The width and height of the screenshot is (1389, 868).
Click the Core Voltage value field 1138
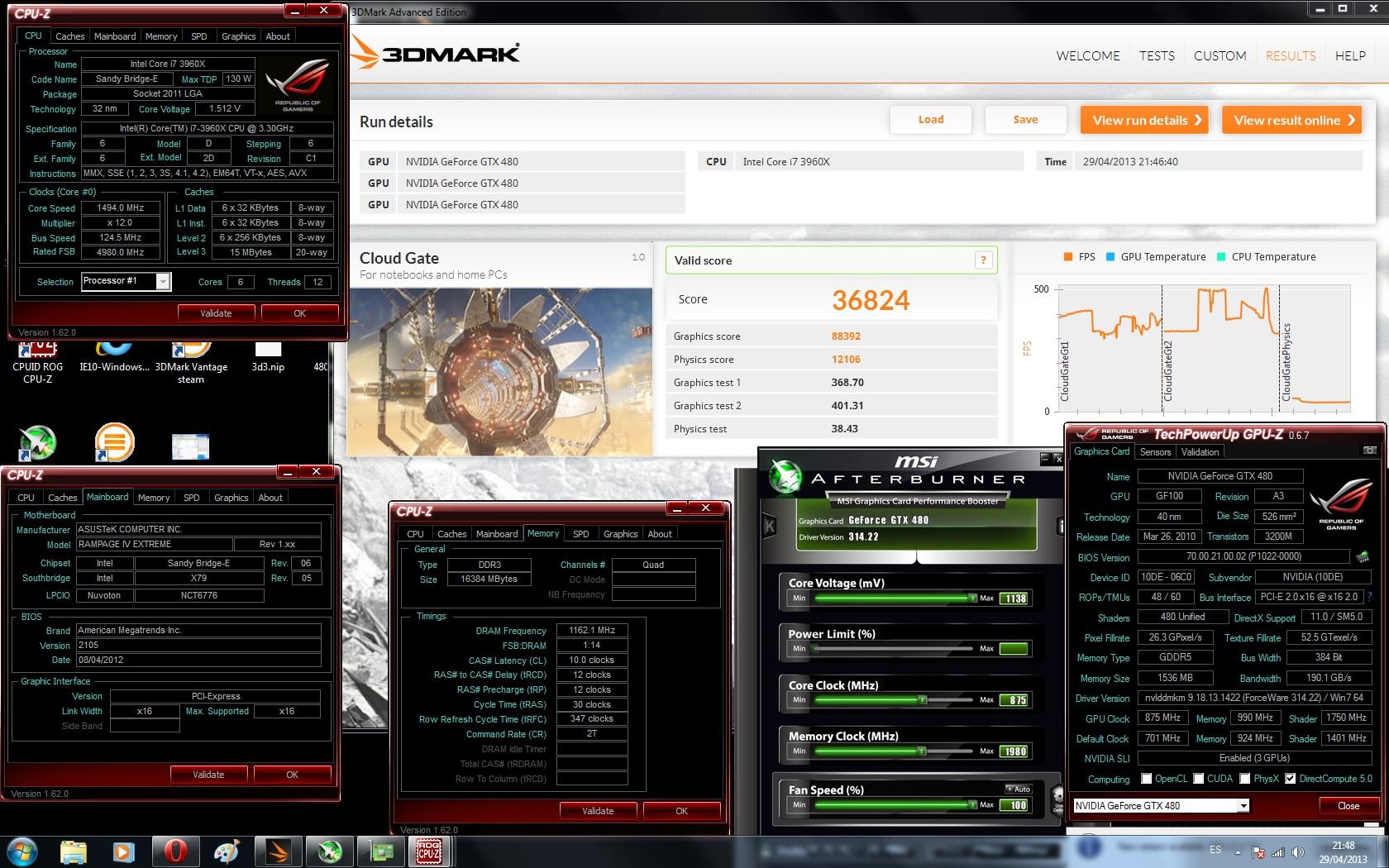1014,599
